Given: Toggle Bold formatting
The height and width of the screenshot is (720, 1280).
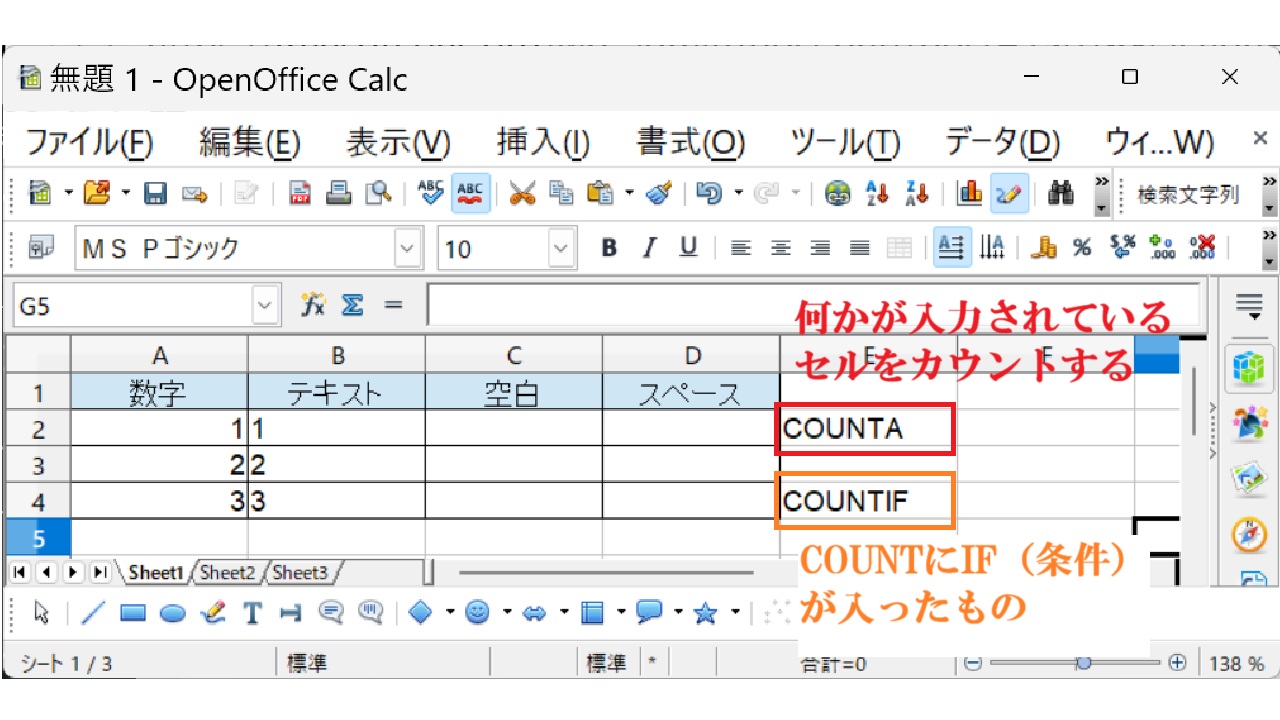Looking at the screenshot, I should click(x=609, y=248).
